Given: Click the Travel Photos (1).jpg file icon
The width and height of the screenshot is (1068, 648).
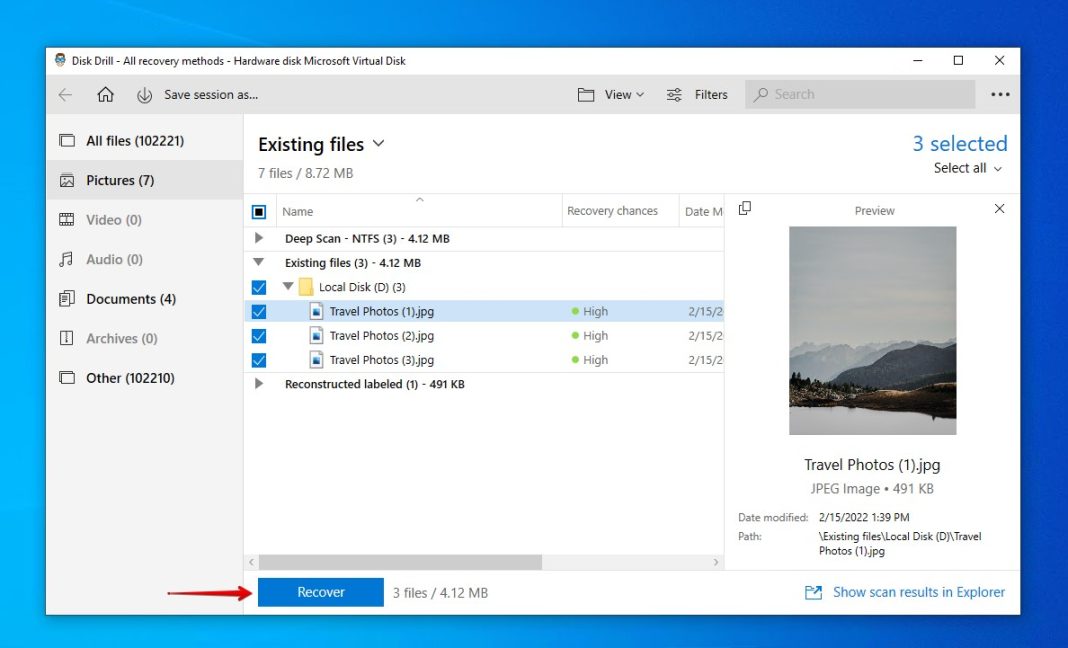Looking at the screenshot, I should 316,311.
